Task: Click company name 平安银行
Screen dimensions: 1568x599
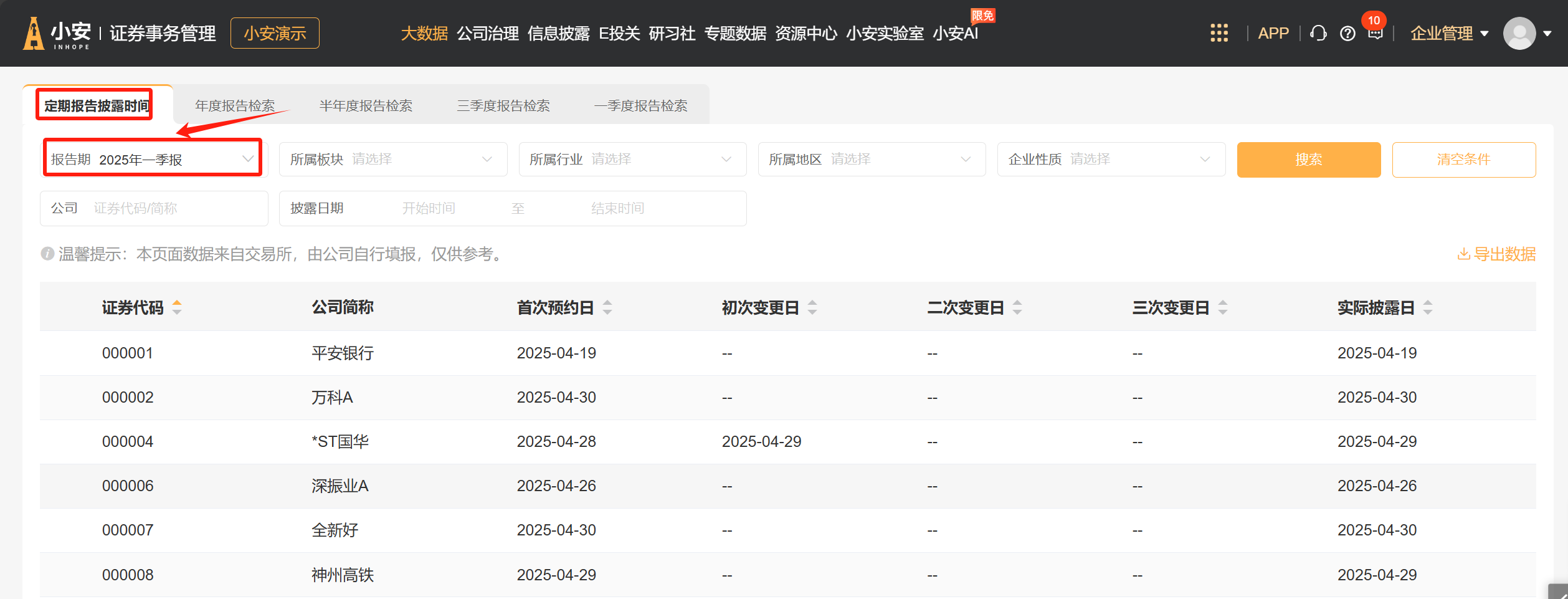Action: point(343,353)
